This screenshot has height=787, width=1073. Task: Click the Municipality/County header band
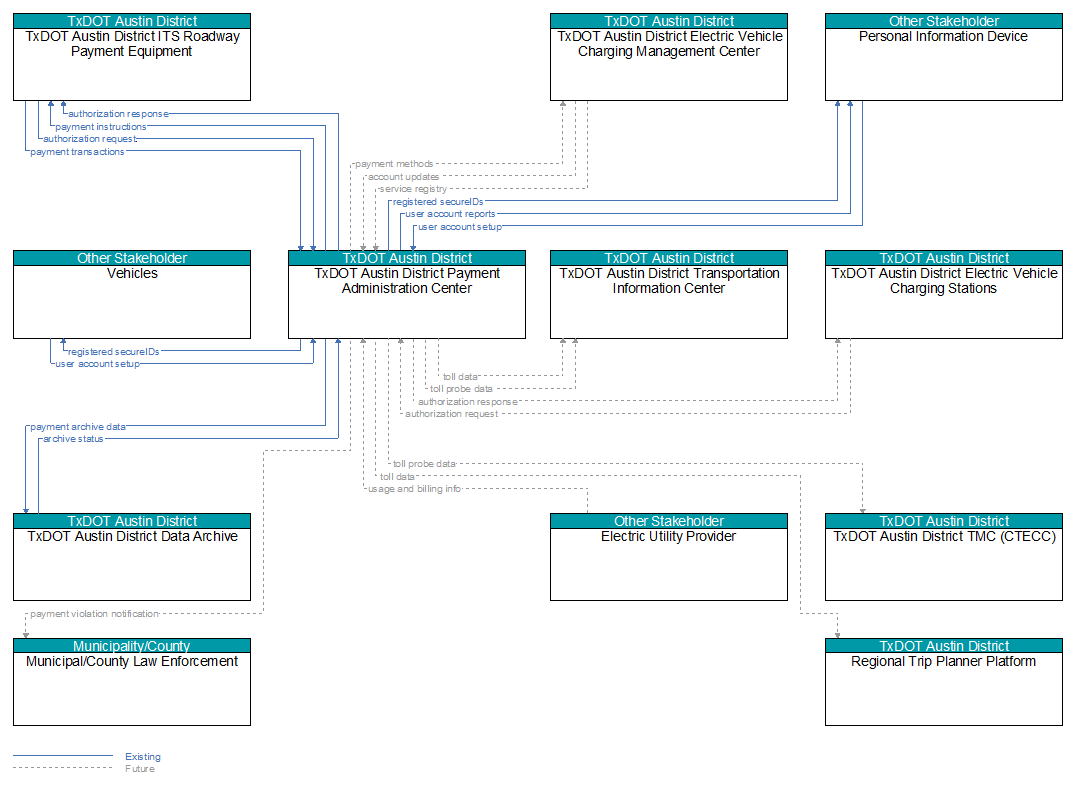point(132,646)
